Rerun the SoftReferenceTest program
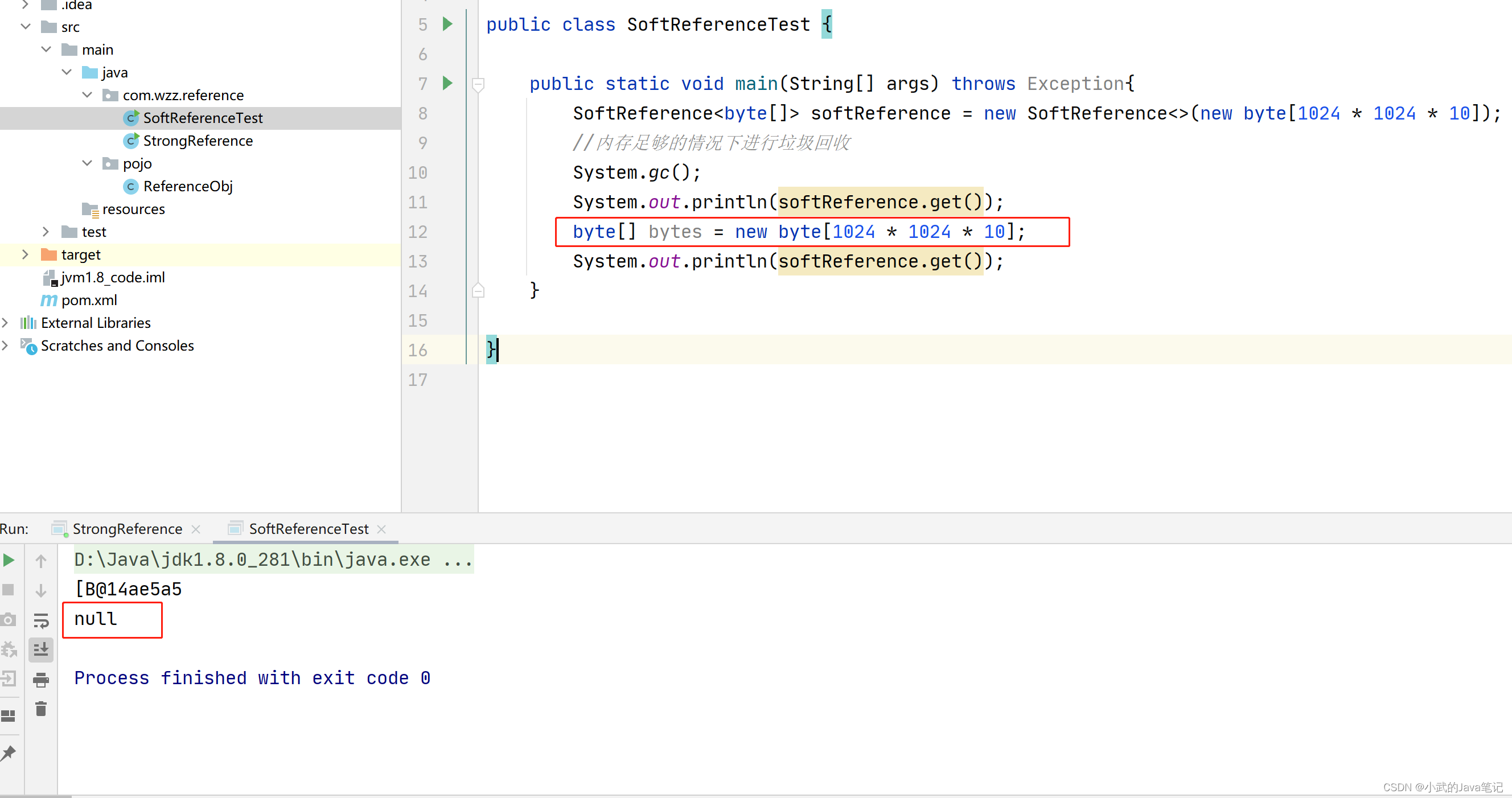 (x=9, y=559)
